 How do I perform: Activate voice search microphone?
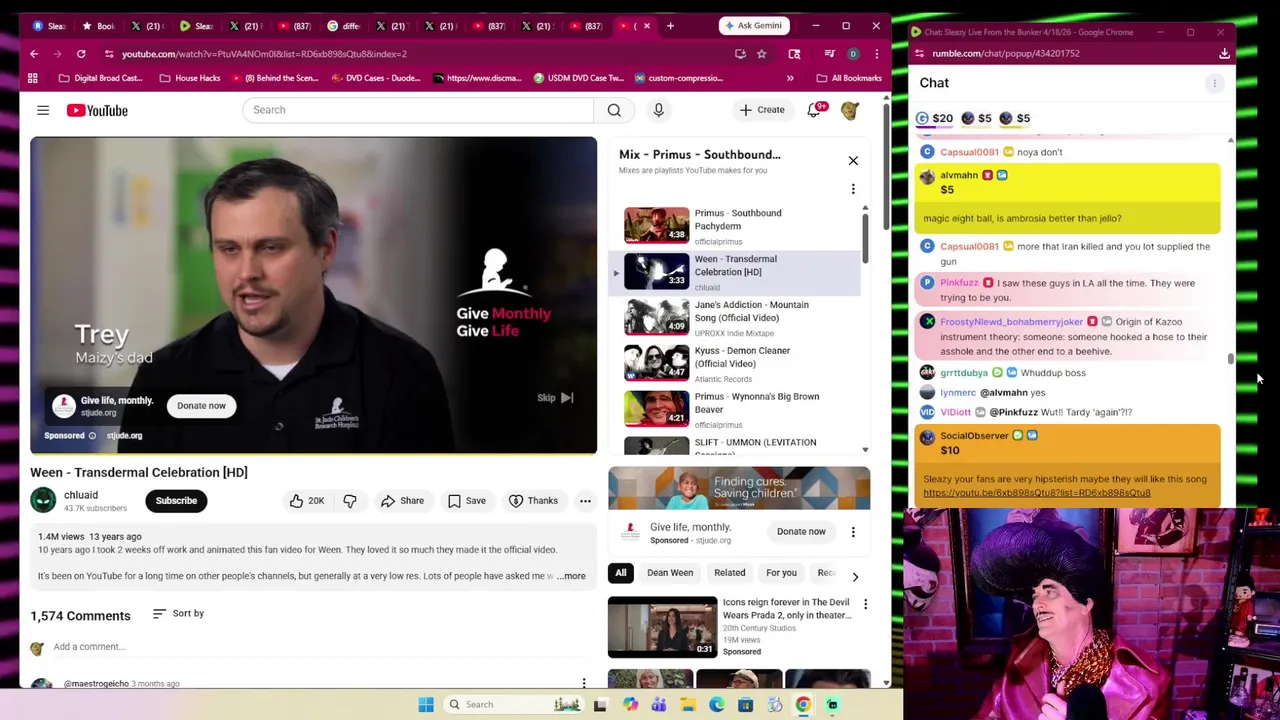point(658,110)
